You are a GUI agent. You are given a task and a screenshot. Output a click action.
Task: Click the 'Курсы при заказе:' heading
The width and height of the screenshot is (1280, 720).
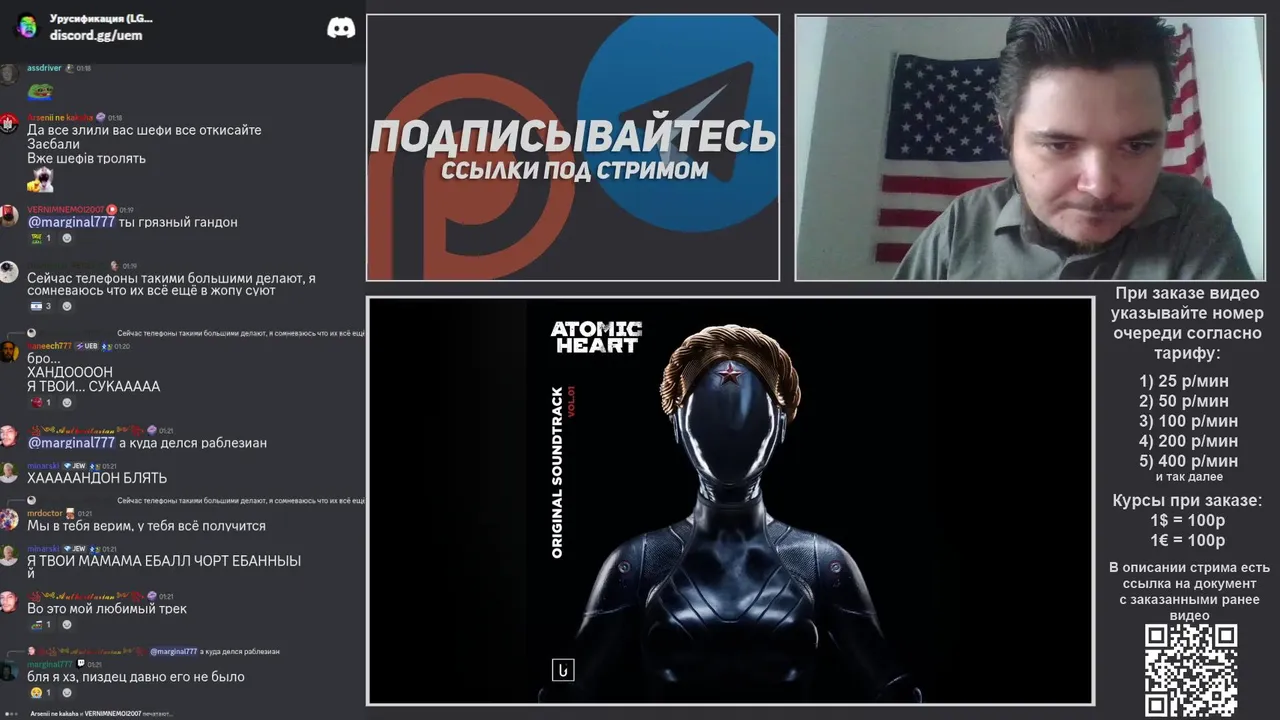point(1187,501)
